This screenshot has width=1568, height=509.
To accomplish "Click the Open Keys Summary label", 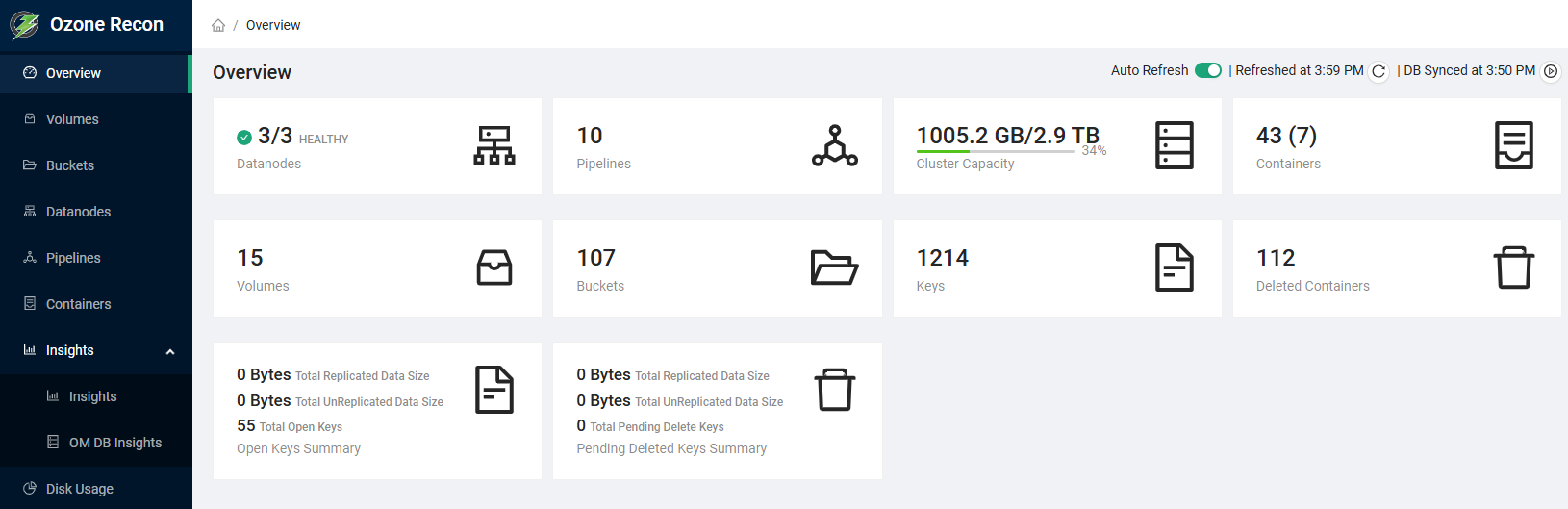I will click(298, 448).
